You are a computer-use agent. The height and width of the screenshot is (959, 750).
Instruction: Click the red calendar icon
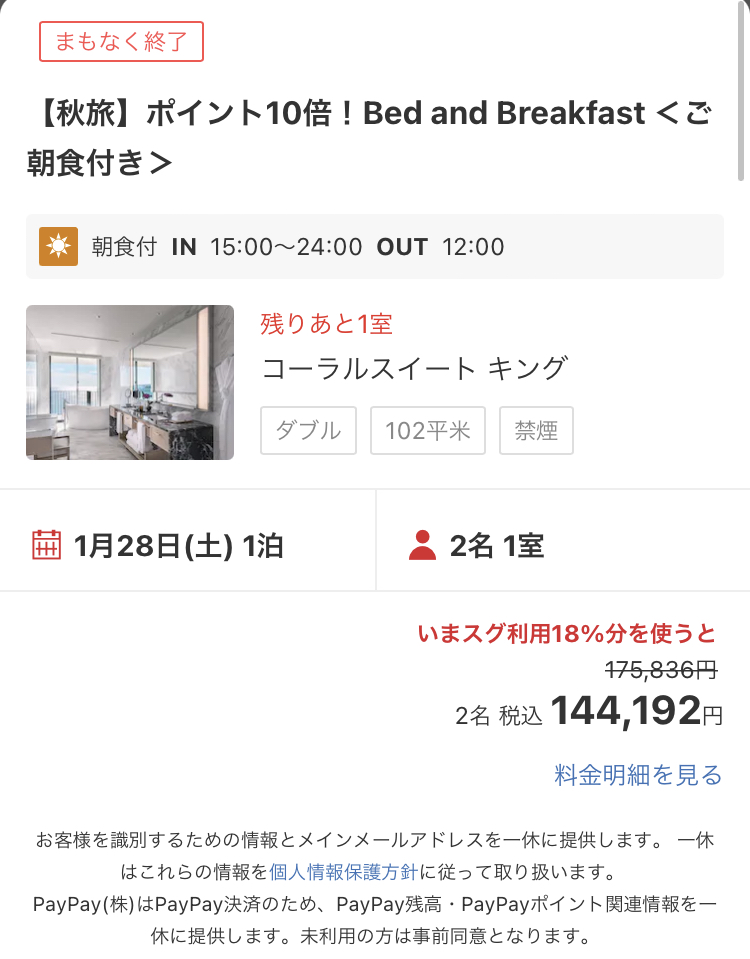pos(46,545)
